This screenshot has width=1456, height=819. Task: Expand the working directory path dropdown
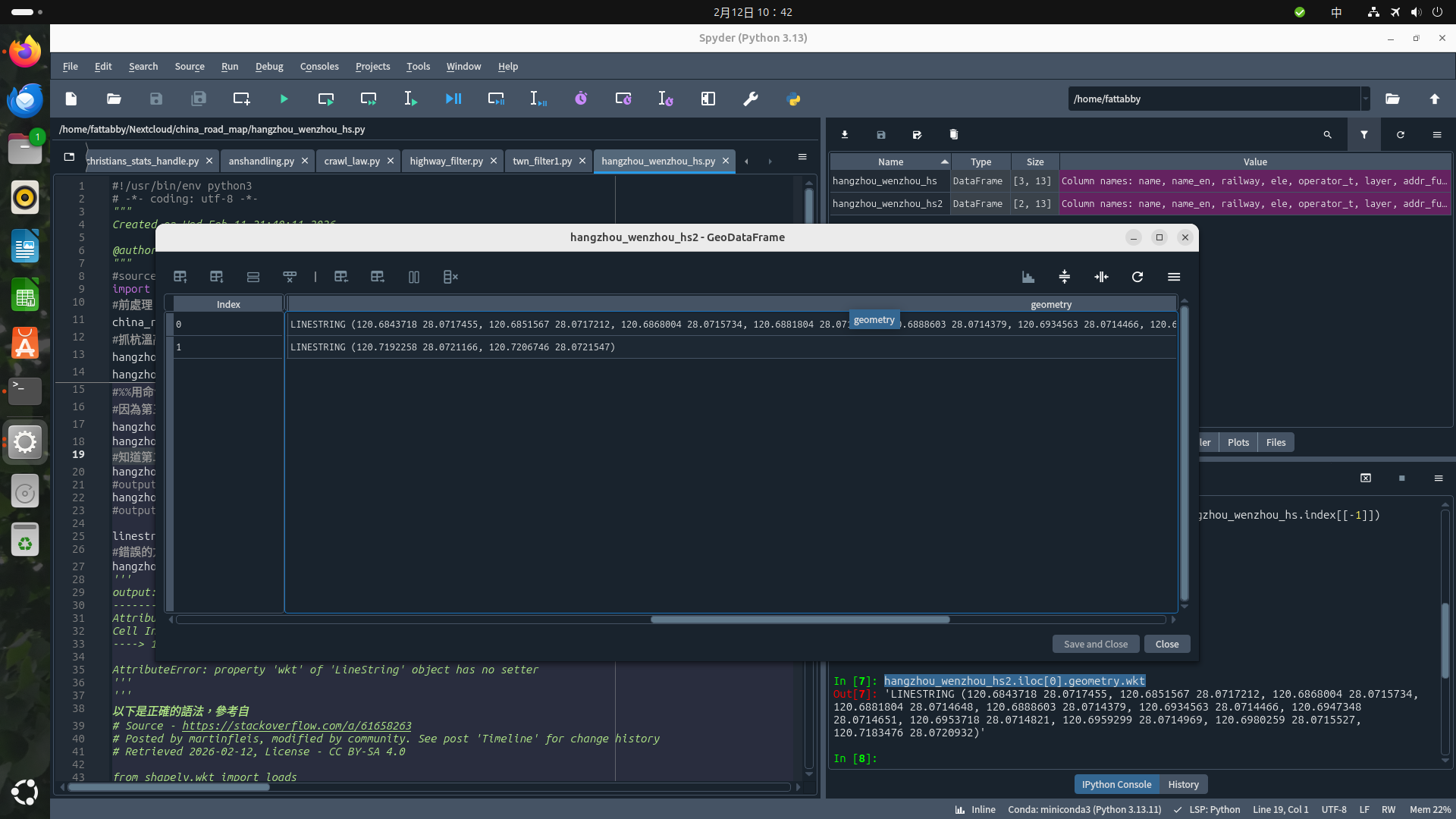point(1365,99)
